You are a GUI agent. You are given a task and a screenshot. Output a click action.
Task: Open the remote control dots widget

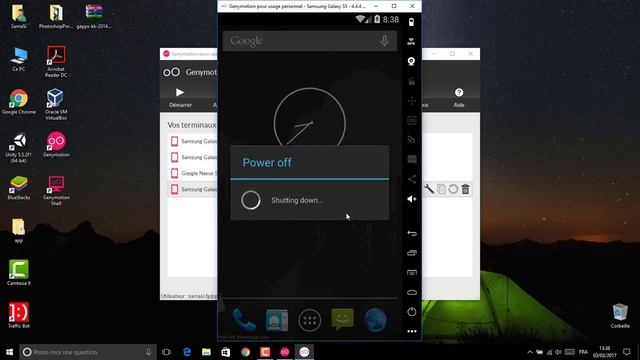[x=411, y=101]
